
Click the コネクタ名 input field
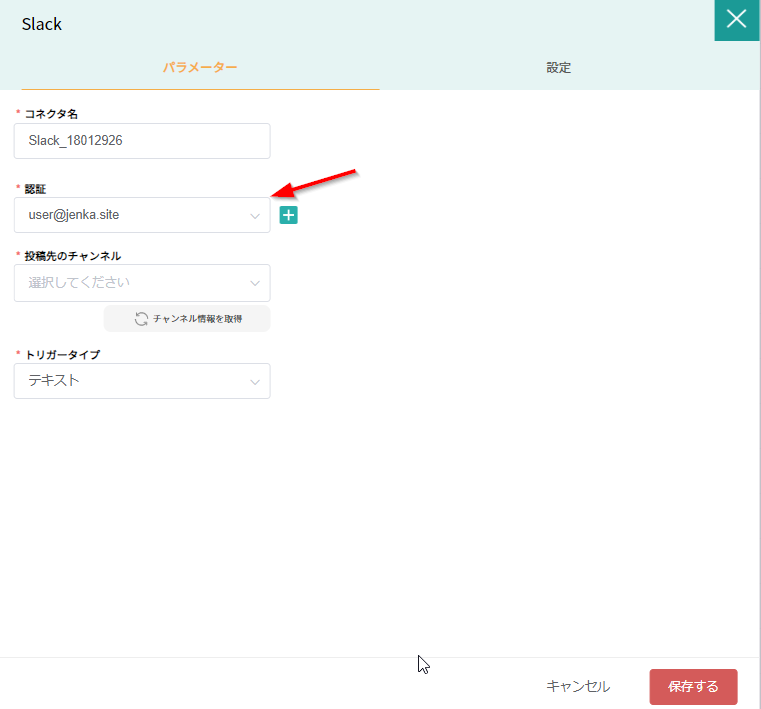point(142,141)
